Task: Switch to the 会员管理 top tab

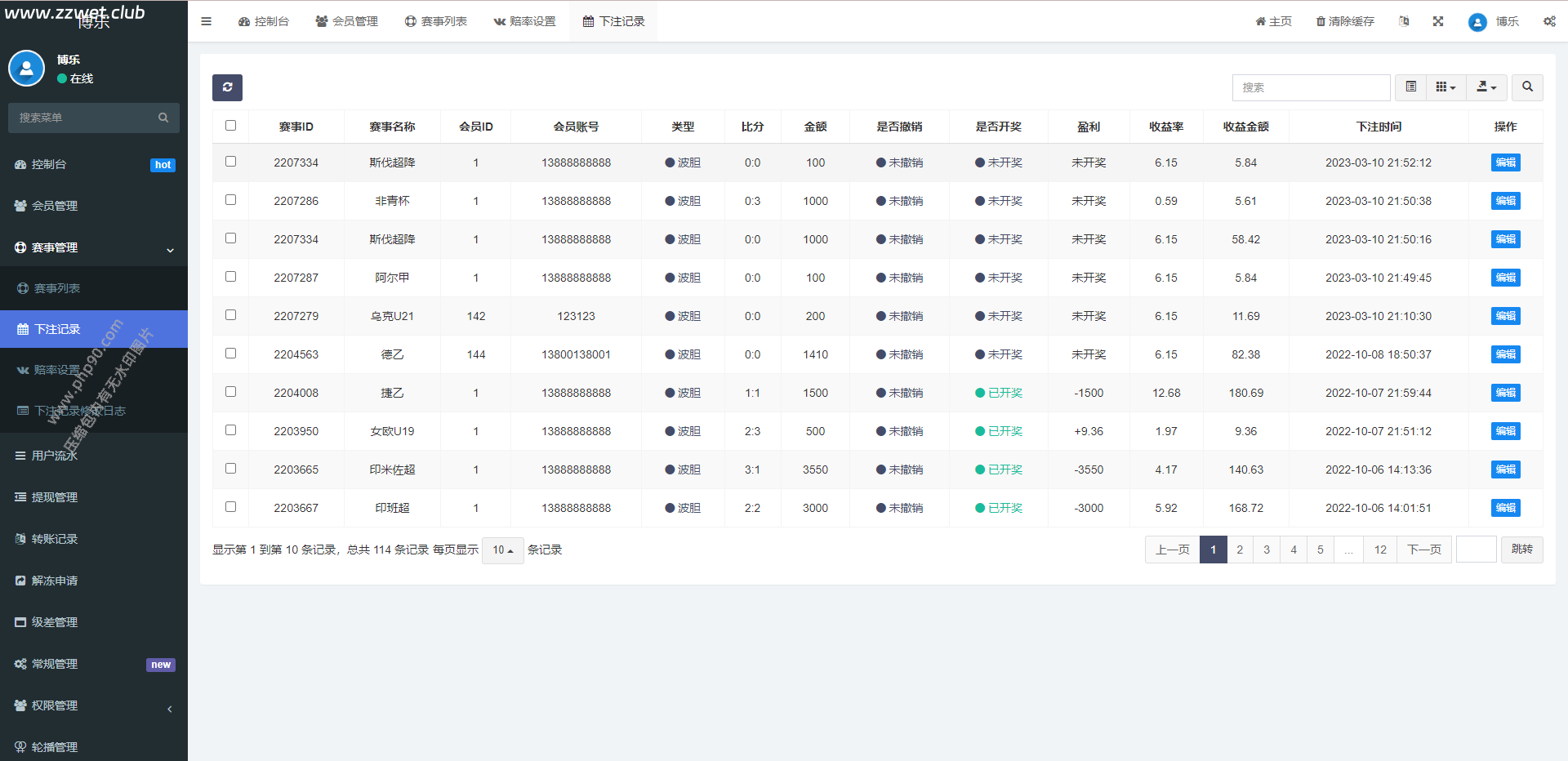Action: (x=347, y=21)
